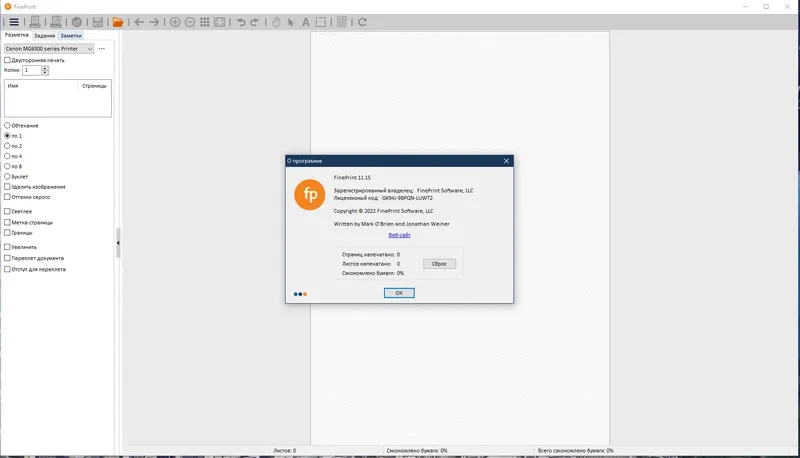This screenshot has width=800, height=458.
Task: Click the fit-to-window icon
Action: pyautogui.click(x=219, y=22)
